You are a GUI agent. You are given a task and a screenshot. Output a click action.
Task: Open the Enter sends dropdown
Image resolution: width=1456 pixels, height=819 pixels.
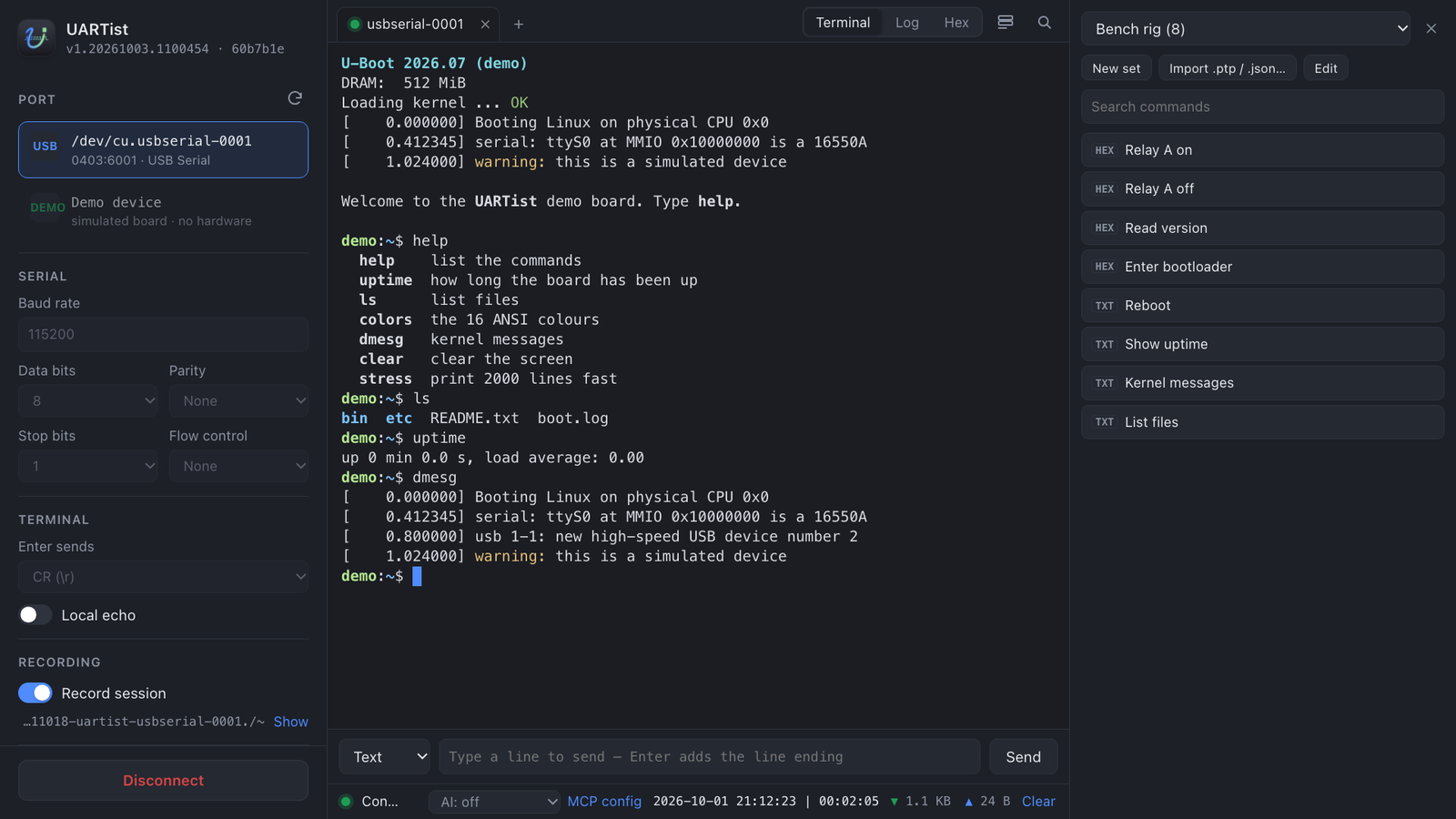163,577
